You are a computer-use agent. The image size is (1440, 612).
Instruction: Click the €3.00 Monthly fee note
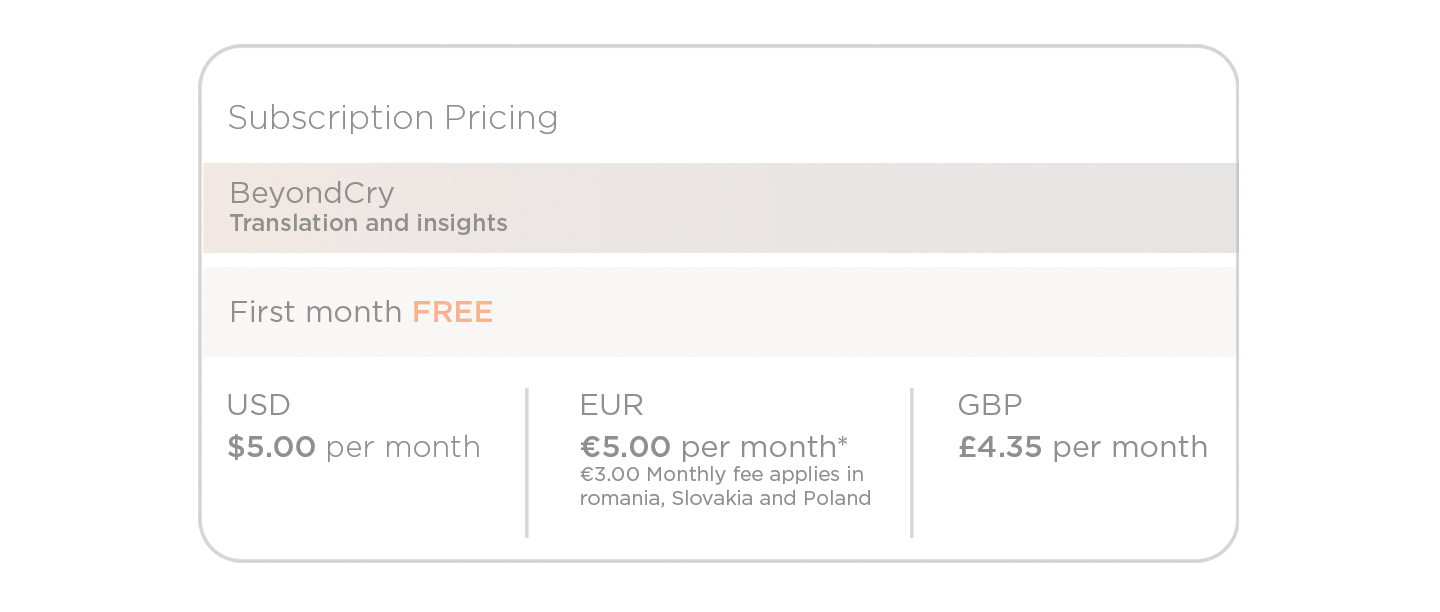point(721,474)
